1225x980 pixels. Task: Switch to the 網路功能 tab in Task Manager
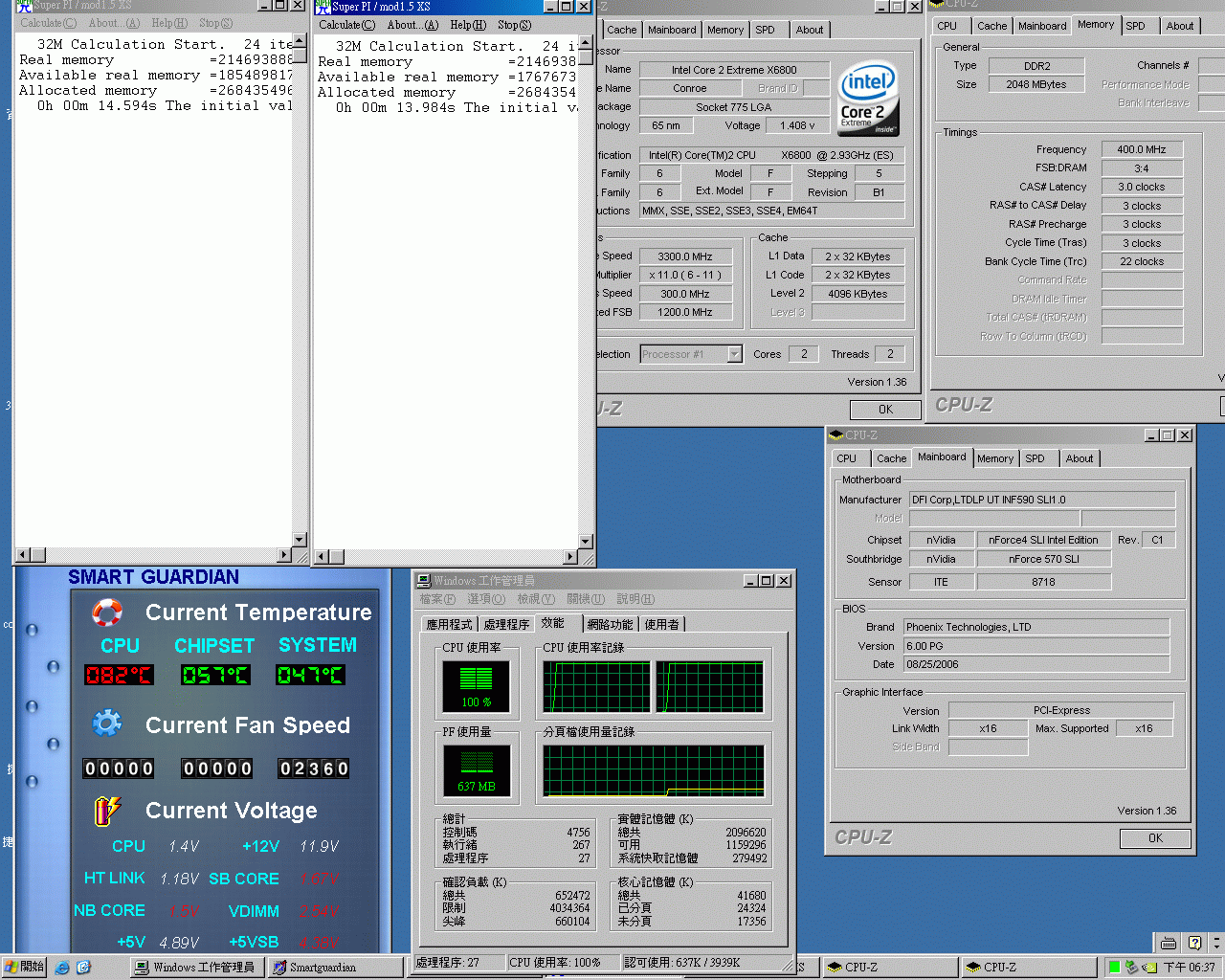610,624
